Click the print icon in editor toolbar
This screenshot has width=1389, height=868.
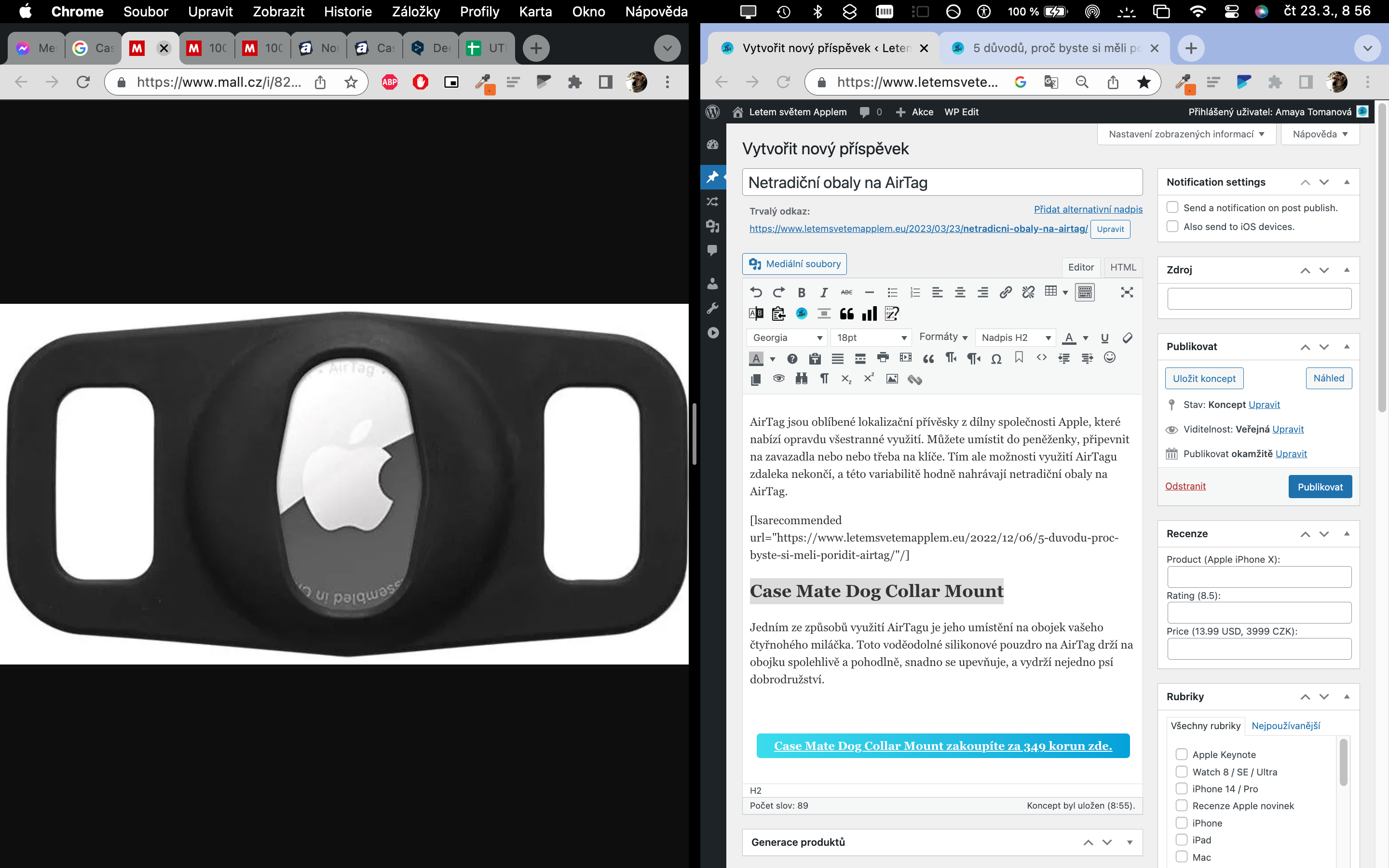click(x=883, y=358)
